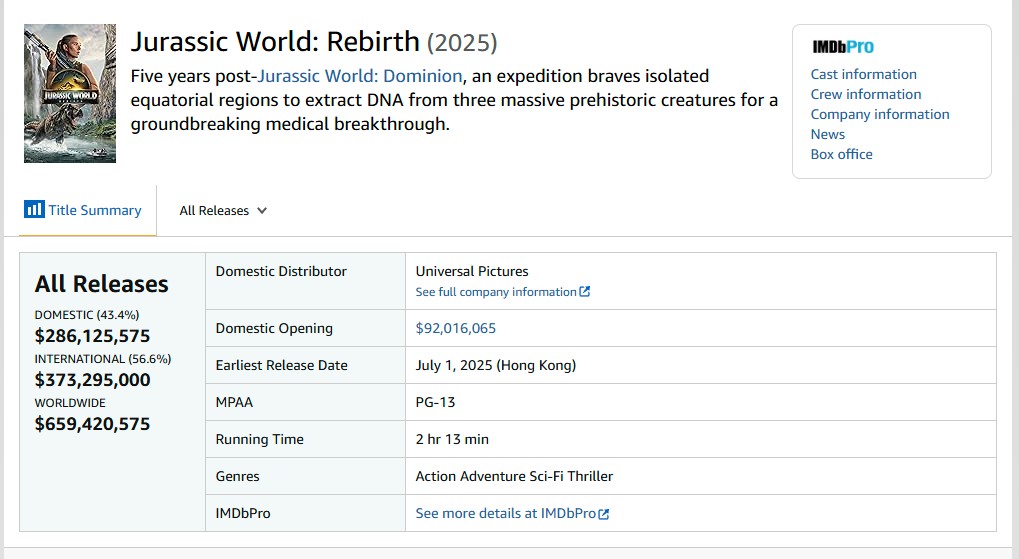The width and height of the screenshot is (1019, 559).
Task: Expand the All Releases dropdown chevron
Action: (262, 211)
